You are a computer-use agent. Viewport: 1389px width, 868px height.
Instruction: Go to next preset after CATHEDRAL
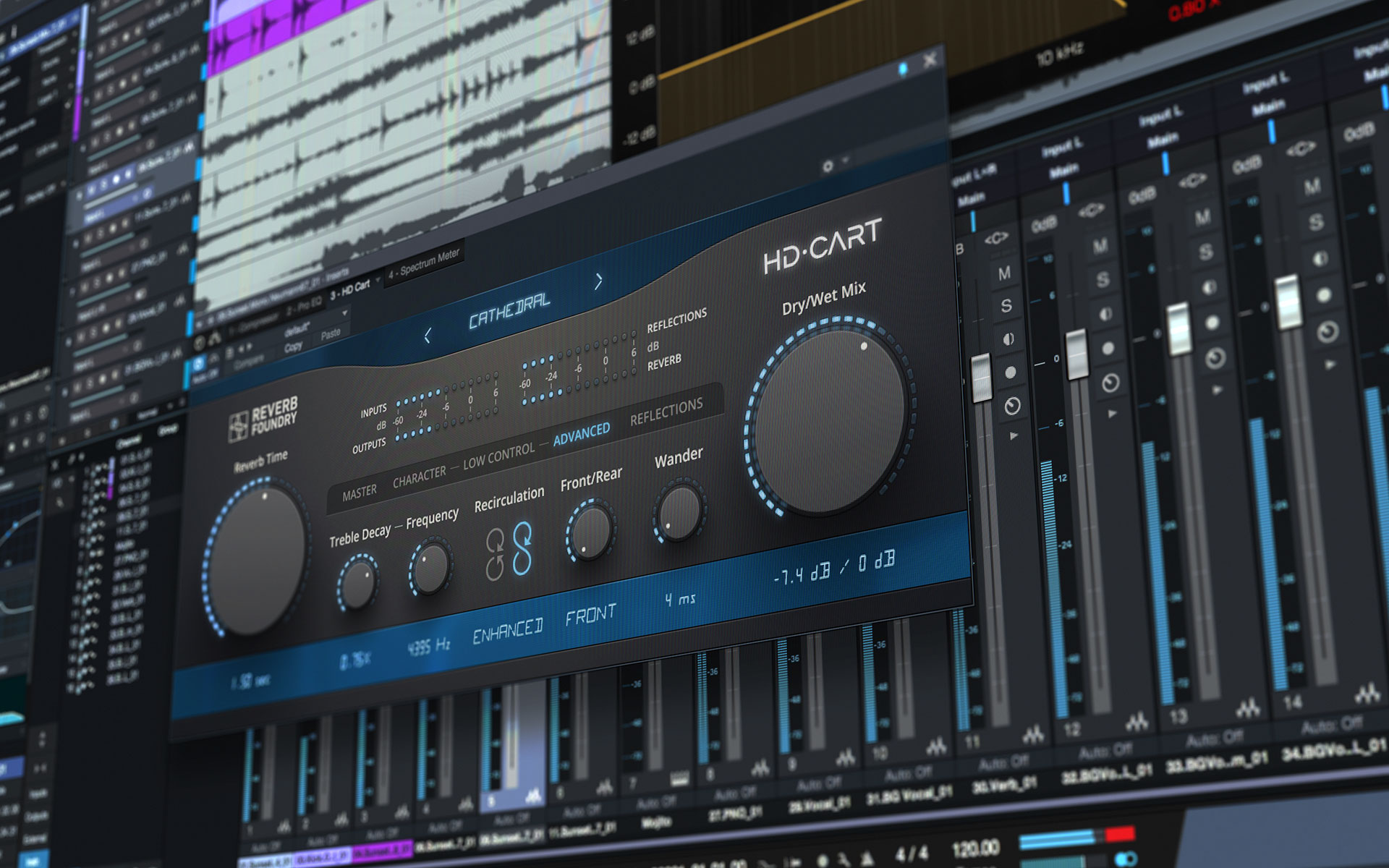click(598, 281)
